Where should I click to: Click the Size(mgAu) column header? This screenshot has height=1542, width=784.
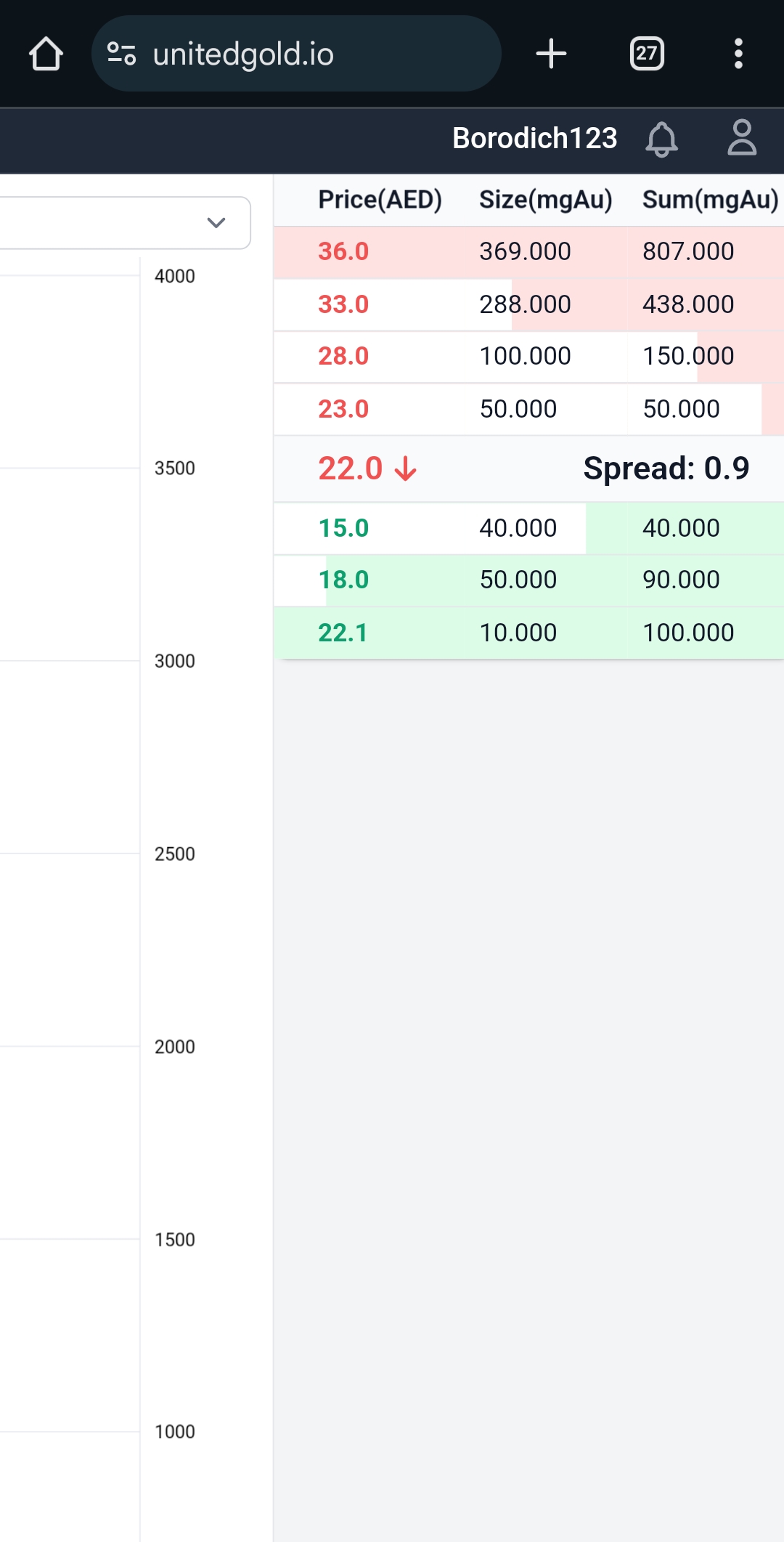545,200
